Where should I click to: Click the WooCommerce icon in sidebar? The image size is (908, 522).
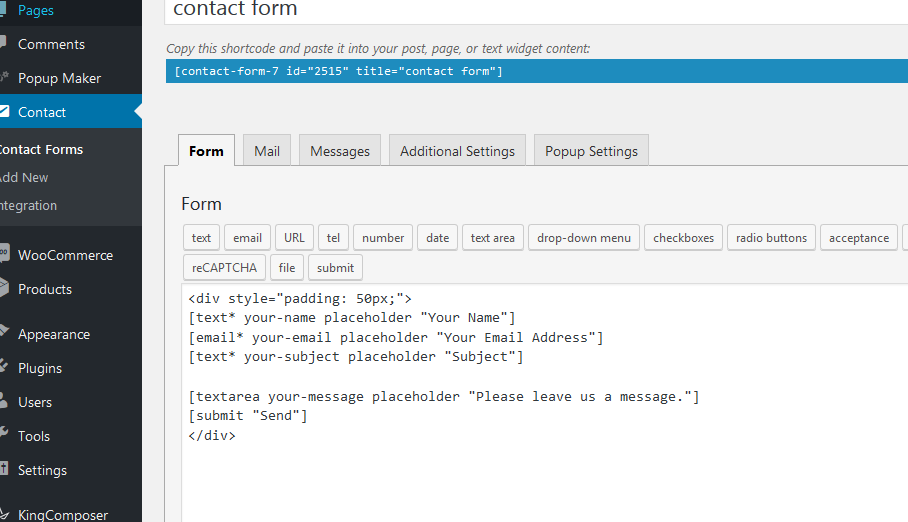4,255
